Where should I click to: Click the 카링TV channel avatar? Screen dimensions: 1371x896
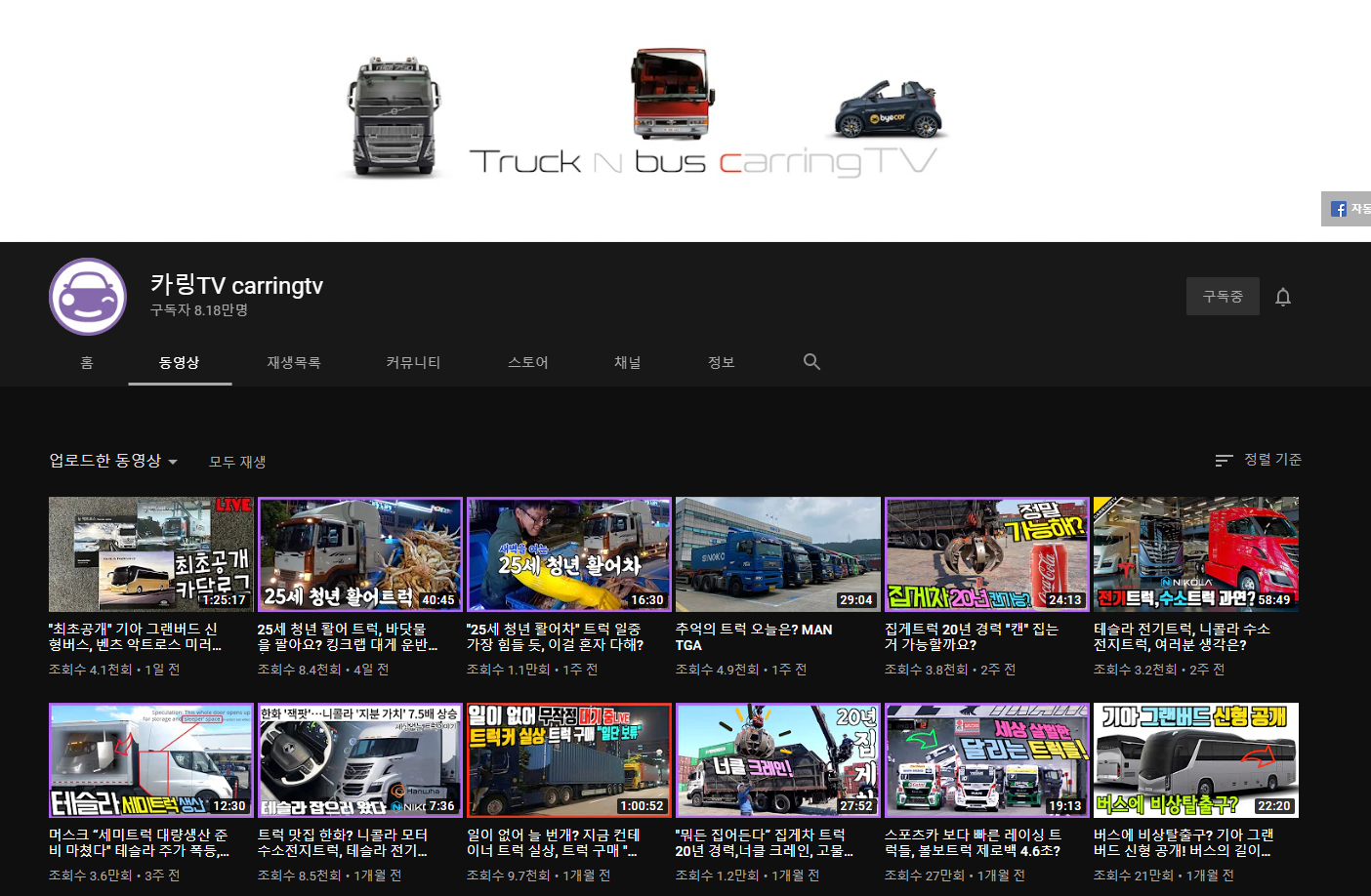(88, 297)
